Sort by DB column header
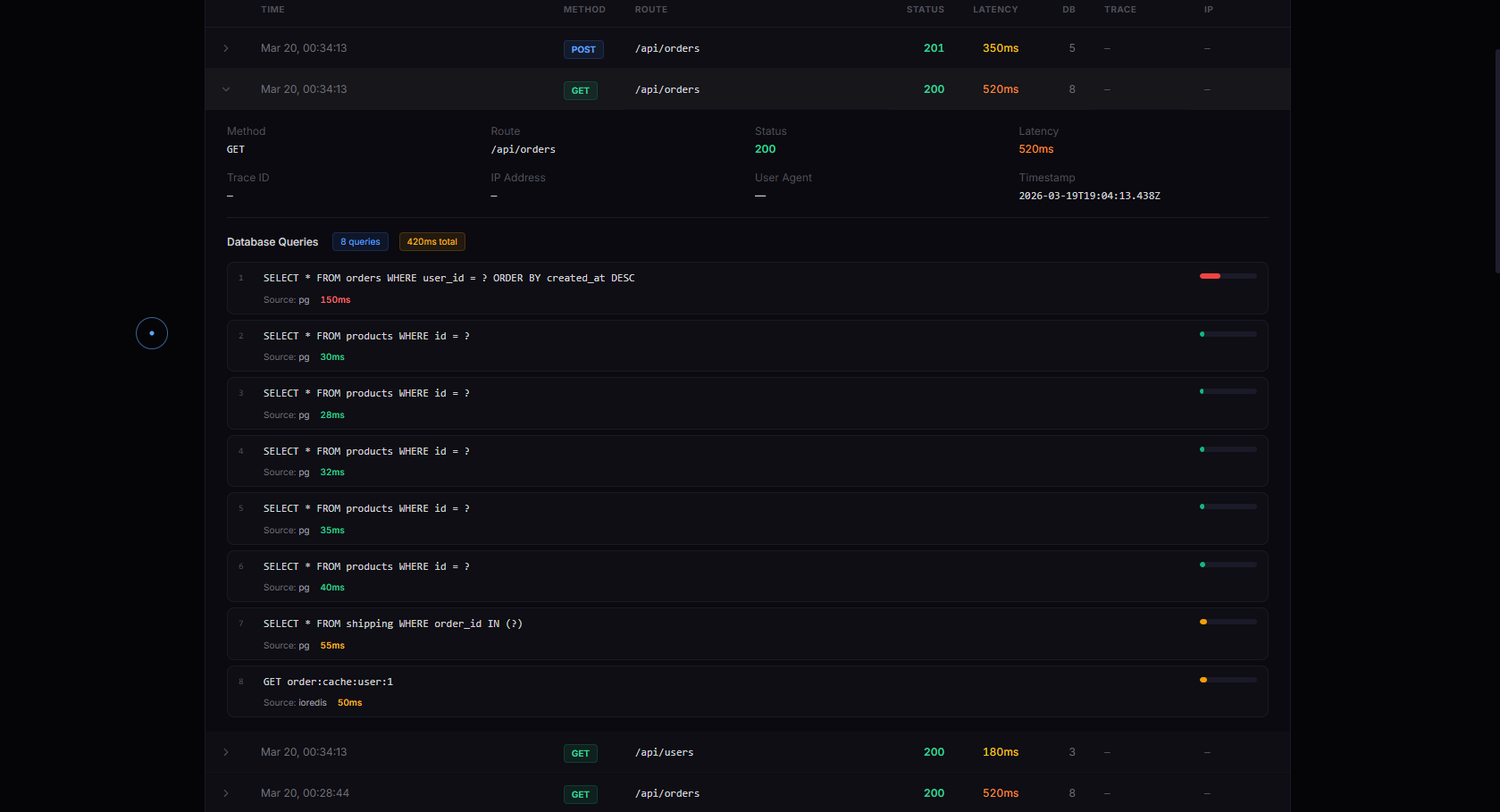The image size is (1500, 812). click(x=1068, y=10)
